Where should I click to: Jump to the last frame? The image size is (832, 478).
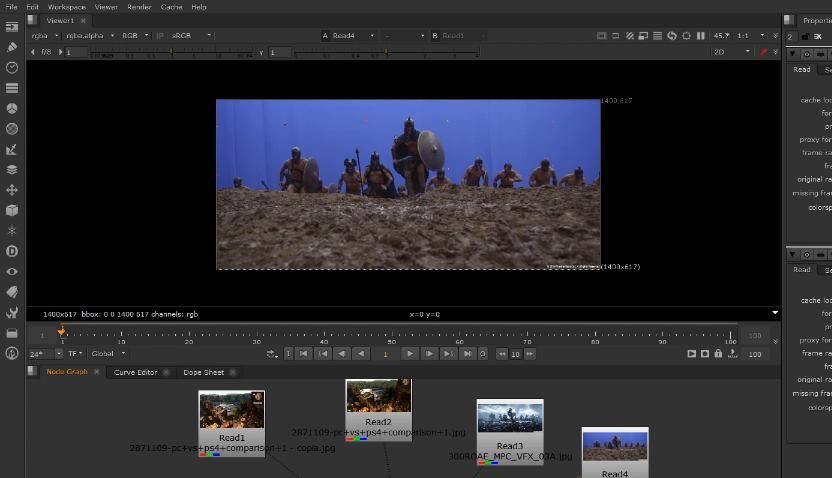[467, 354]
